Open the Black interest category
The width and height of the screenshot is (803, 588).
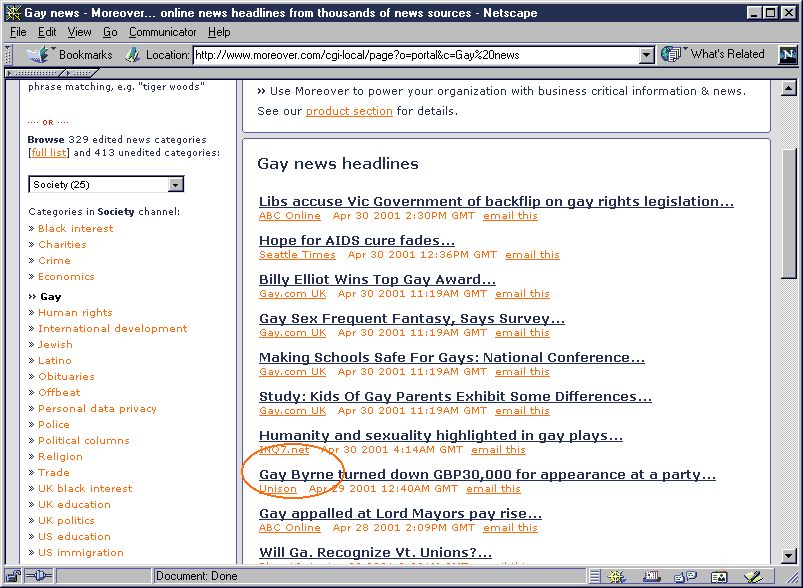(x=75, y=228)
